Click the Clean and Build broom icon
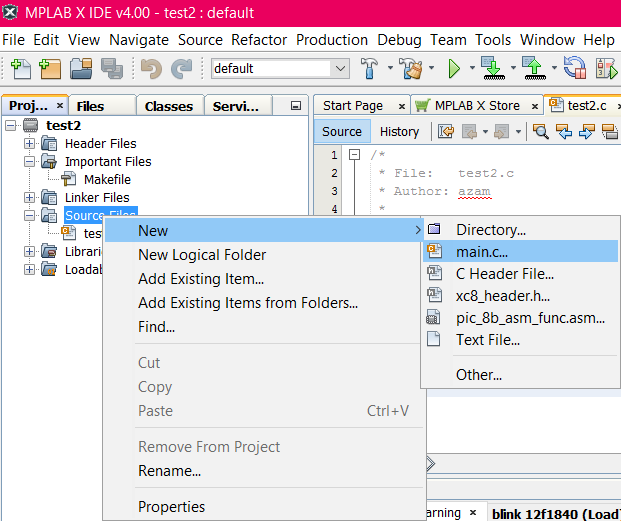This screenshot has width=621, height=521. coord(410,68)
